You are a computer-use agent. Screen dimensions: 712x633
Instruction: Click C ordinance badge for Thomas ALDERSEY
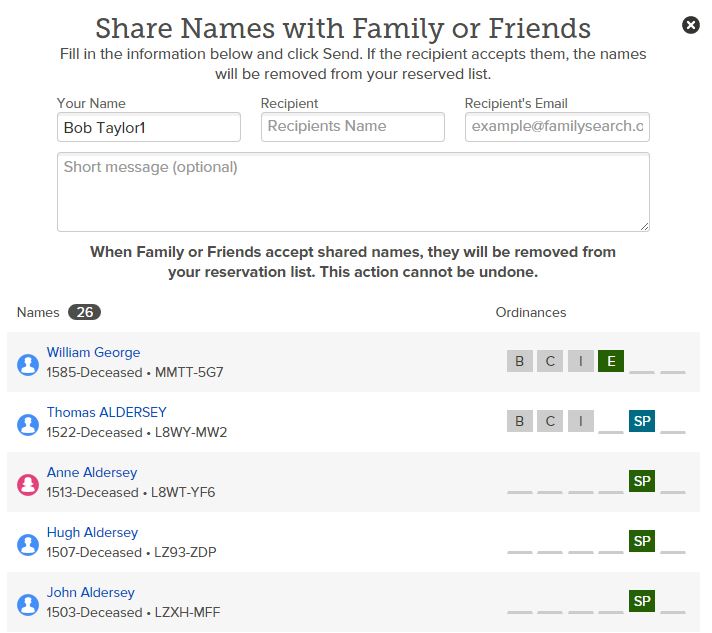[x=550, y=421]
